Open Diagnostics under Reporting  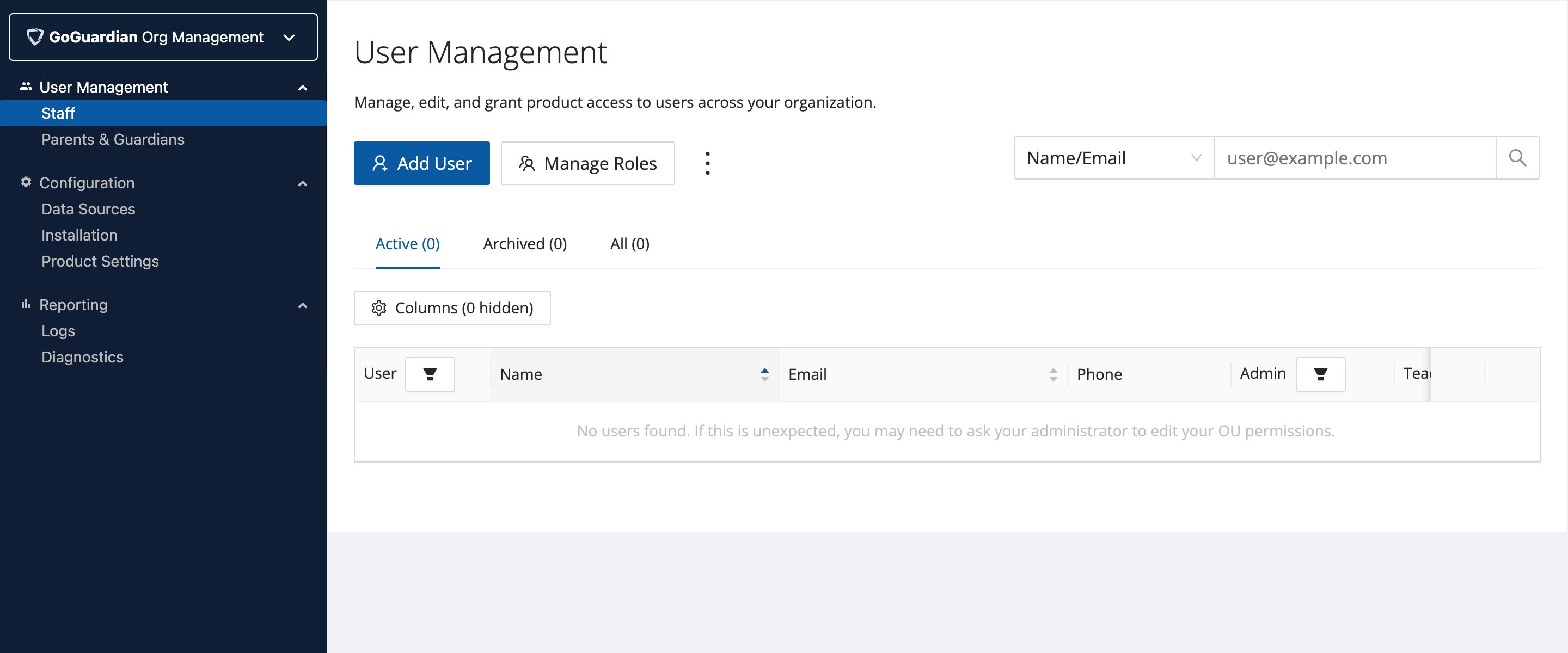click(x=82, y=357)
